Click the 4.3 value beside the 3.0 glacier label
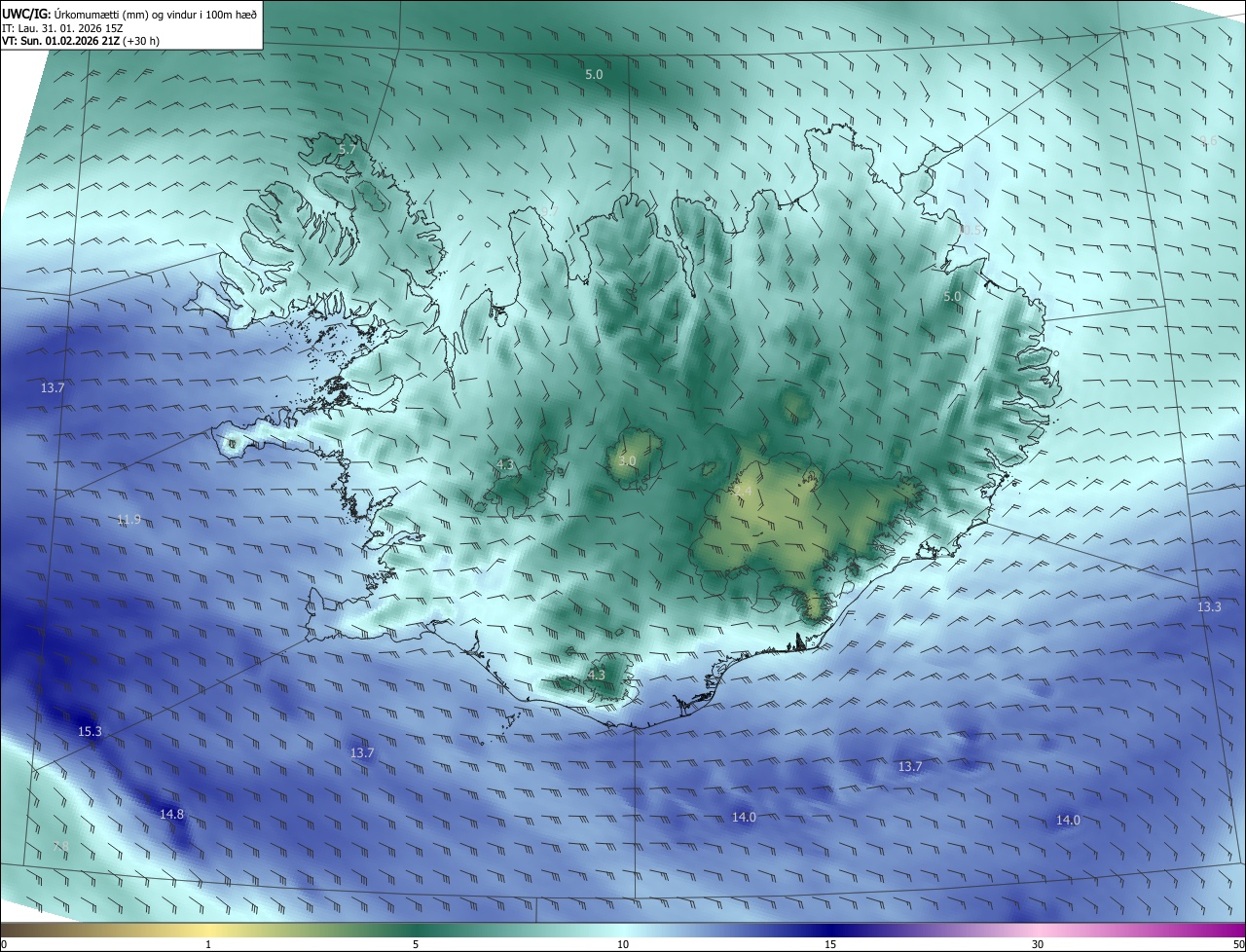The height and width of the screenshot is (952, 1246). (504, 464)
